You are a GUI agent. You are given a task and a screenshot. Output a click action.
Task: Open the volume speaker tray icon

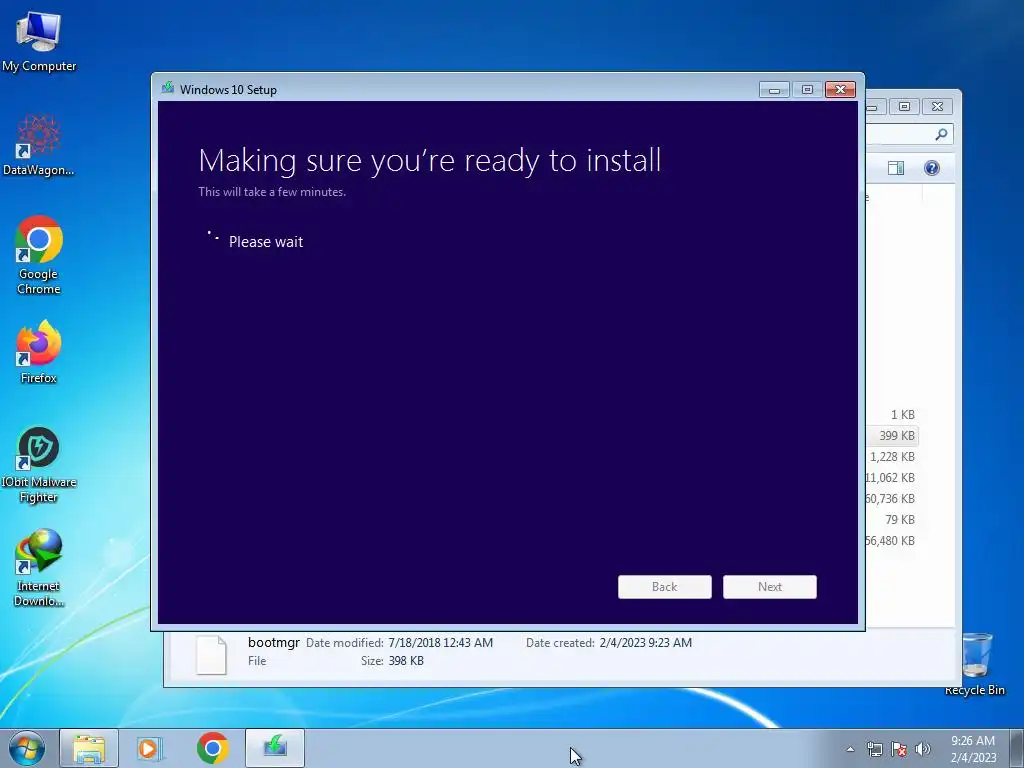pyautogui.click(x=923, y=749)
